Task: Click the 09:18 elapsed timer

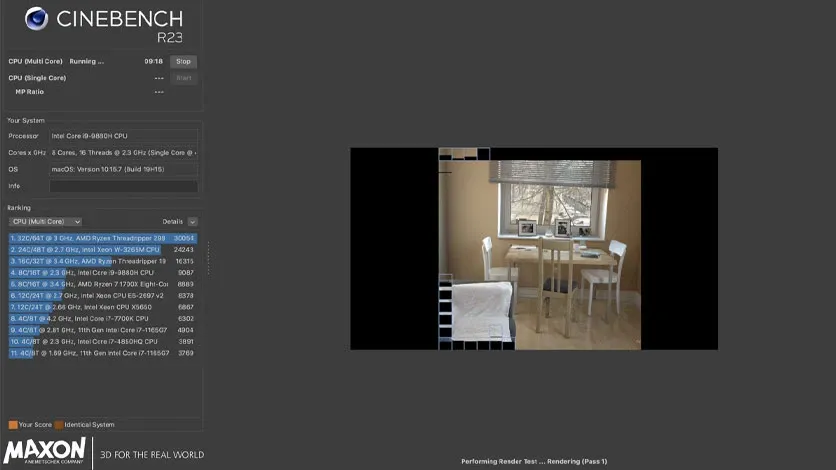Action: tap(154, 61)
